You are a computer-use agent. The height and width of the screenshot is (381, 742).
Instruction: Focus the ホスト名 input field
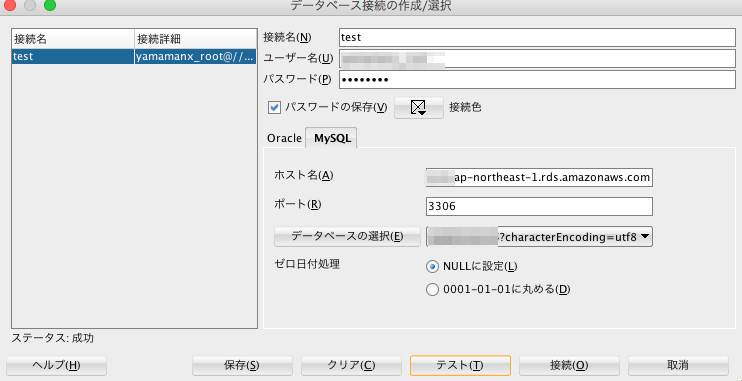point(539,177)
